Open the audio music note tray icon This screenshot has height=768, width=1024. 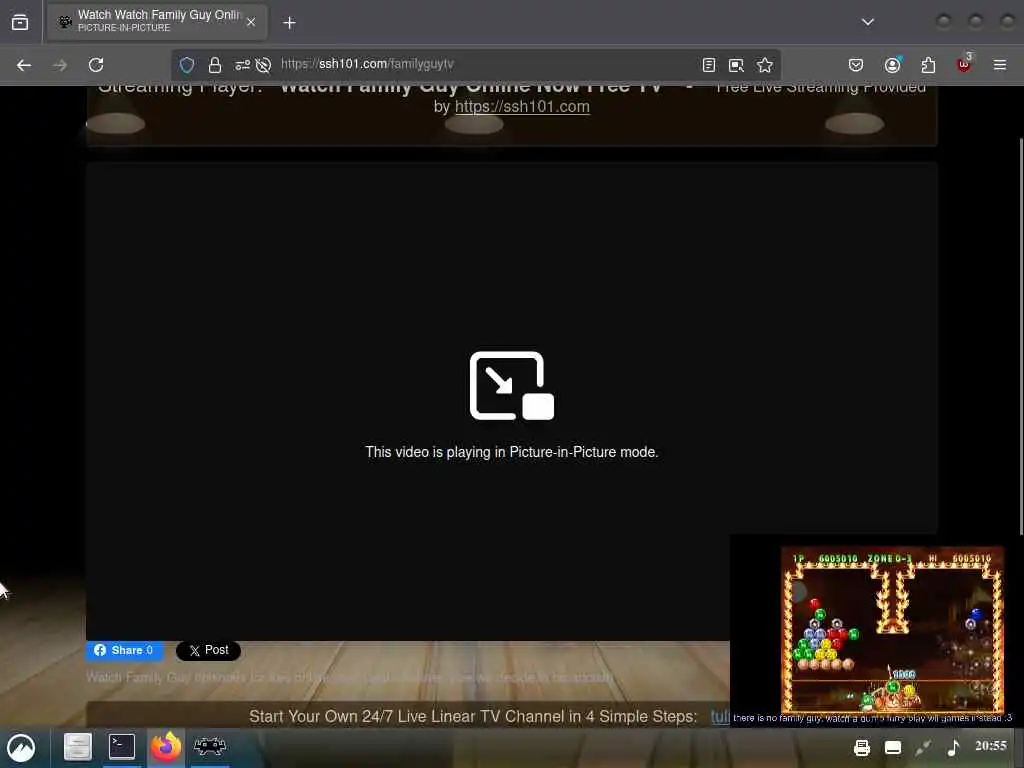click(953, 748)
